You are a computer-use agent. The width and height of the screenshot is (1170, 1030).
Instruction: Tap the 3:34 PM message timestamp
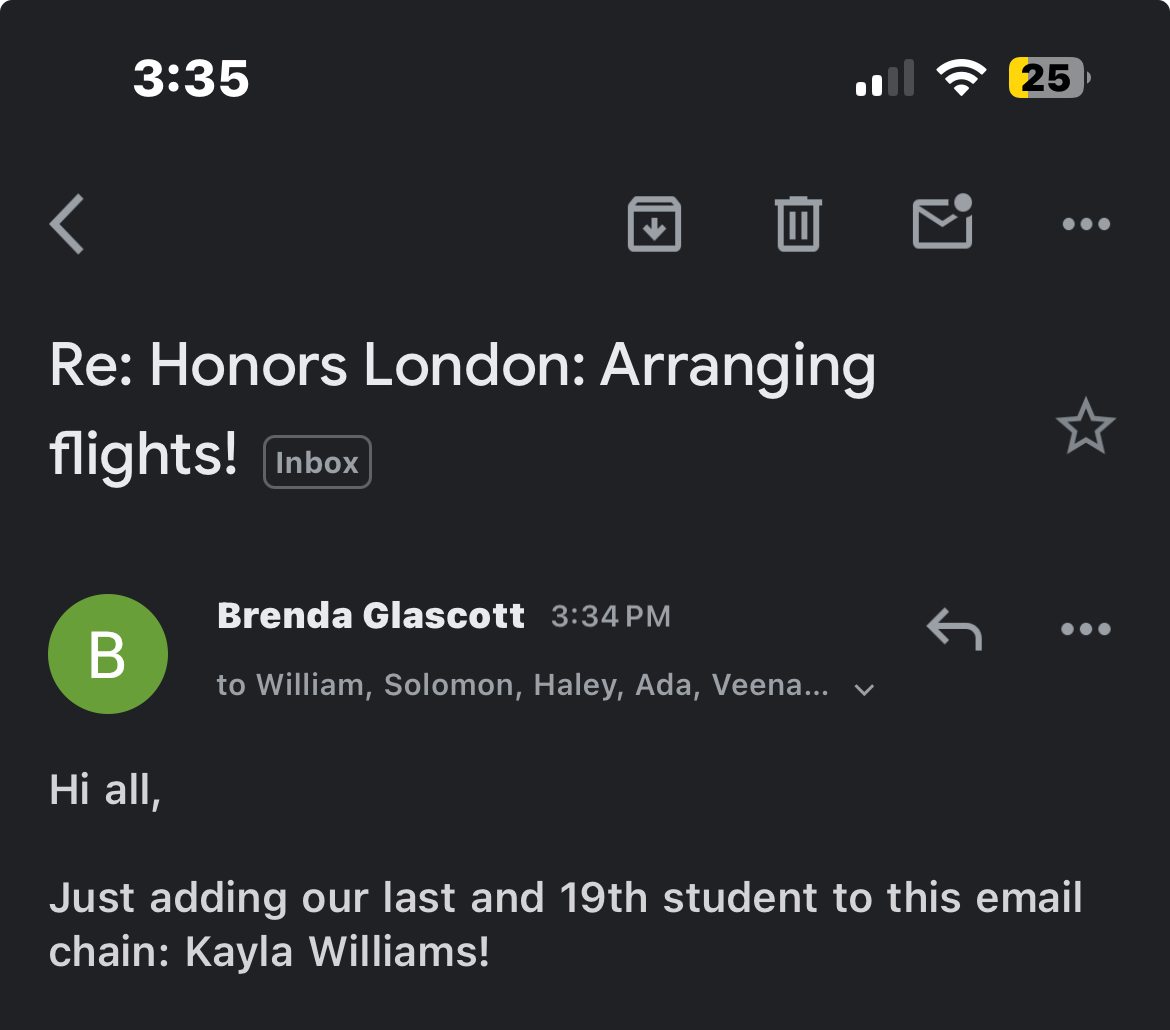pyautogui.click(x=611, y=617)
